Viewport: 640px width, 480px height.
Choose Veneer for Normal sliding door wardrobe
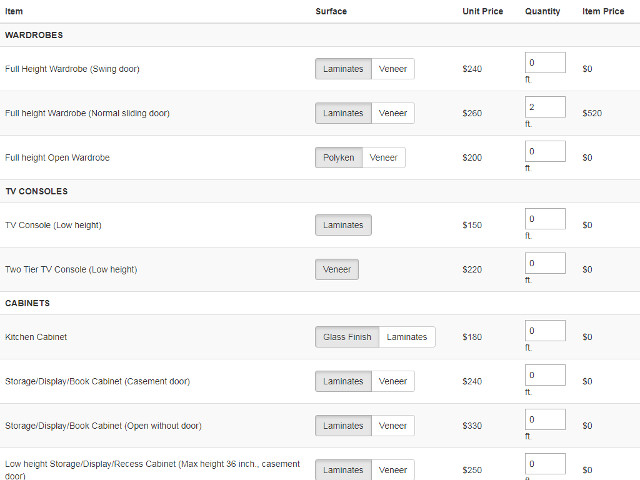(x=393, y=113)
